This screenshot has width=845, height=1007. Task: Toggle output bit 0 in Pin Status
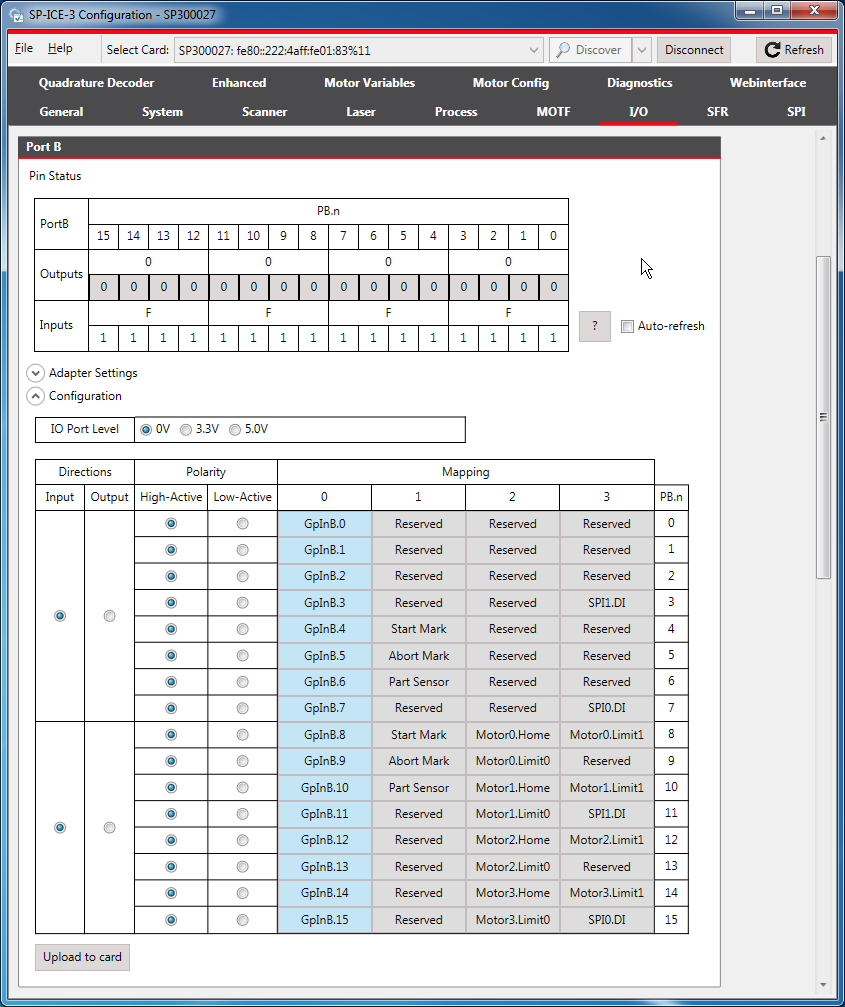click(x=553, y=287)
